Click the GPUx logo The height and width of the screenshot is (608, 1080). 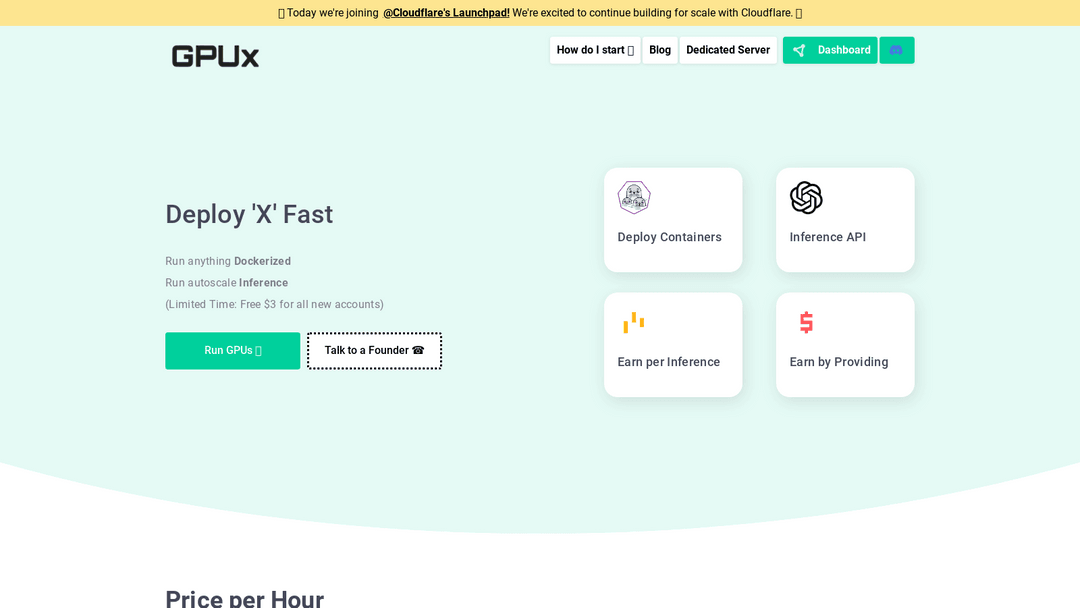click(215, 56)
